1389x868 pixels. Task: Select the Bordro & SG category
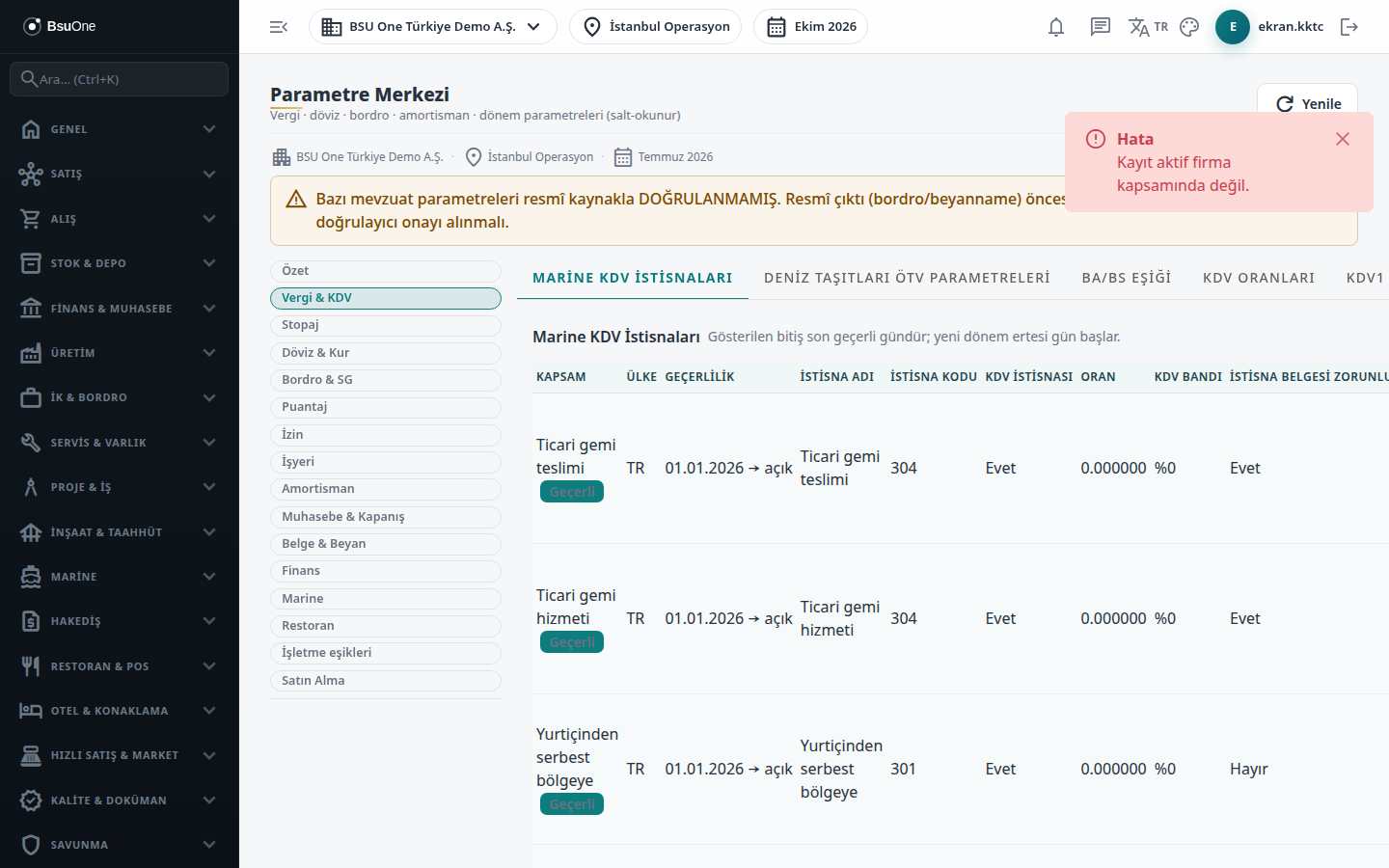click(x=386, y=380)
